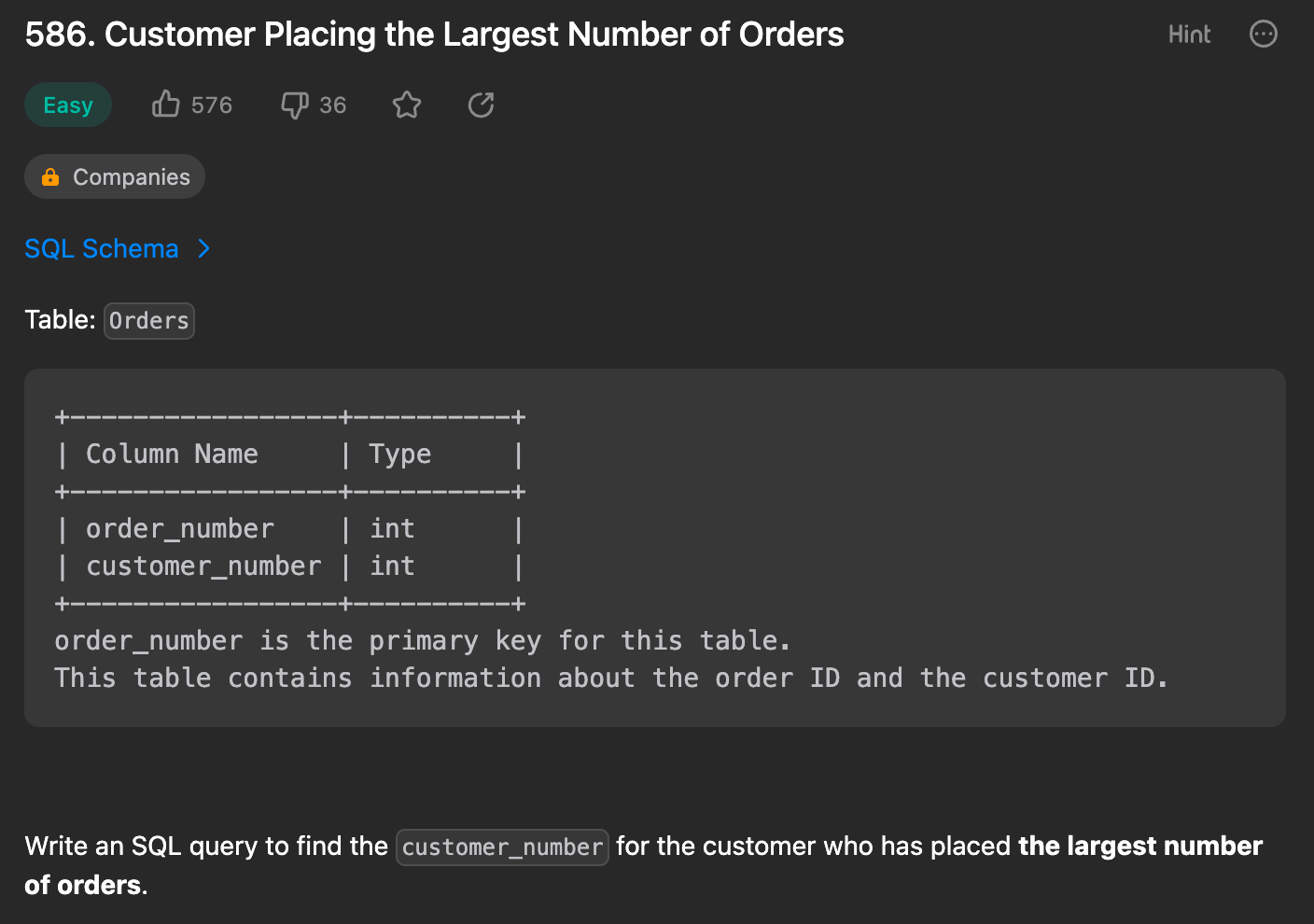
Task: Open the SQL Schema link
Action: (x=102, y=249)
